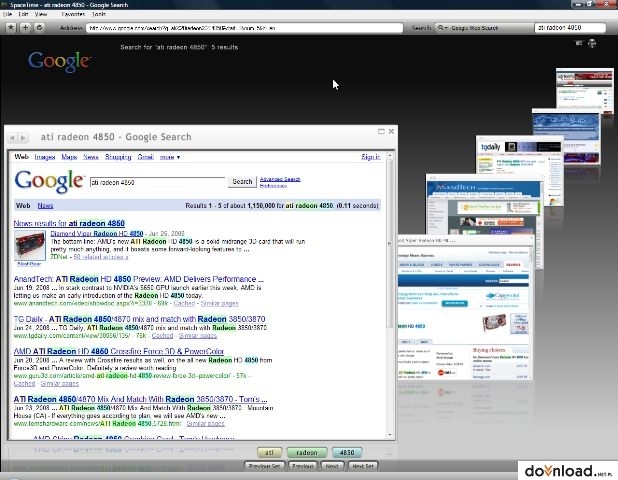Image resolution: width=618 pixels, height=480 pixels.
Task: Click the scrollbar down arrow in page window
Action: tap(390, 435)
